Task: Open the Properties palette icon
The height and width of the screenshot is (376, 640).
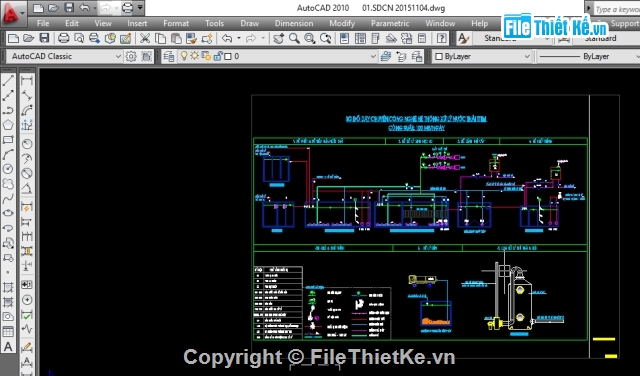Action: click(x=344, y=39)
